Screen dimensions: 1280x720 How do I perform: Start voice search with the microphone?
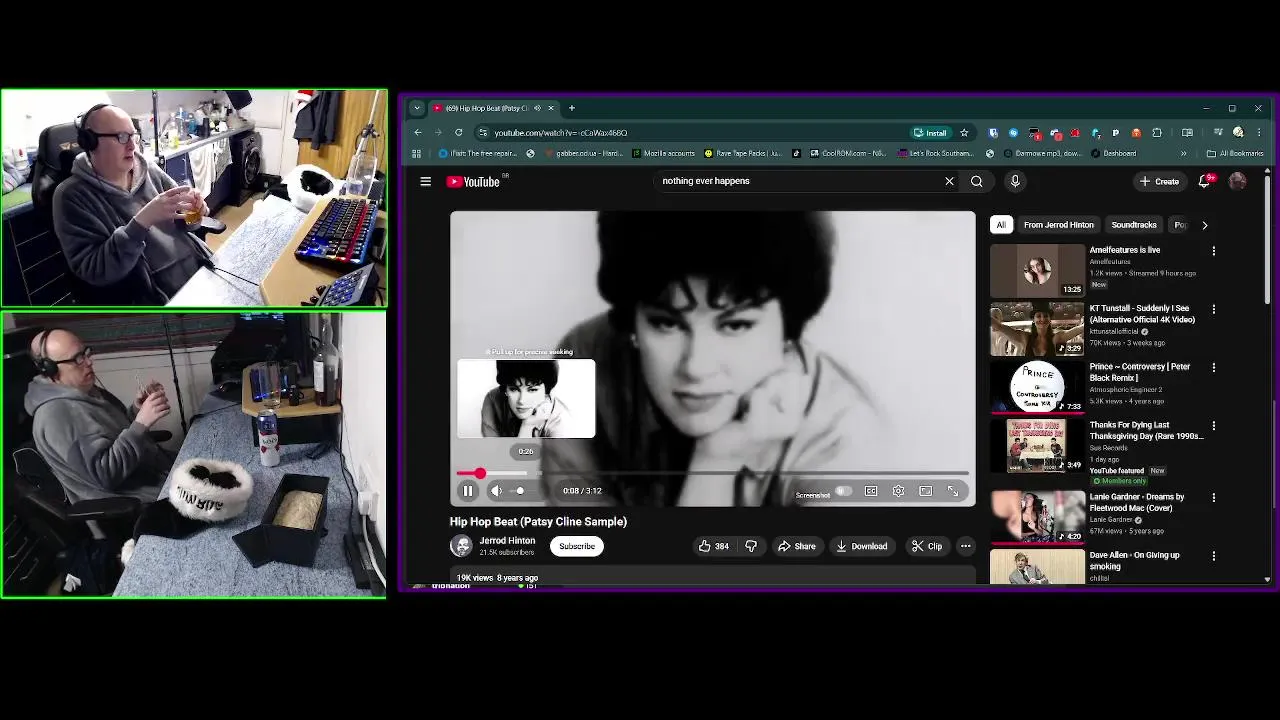click(x=1015, y=181)
